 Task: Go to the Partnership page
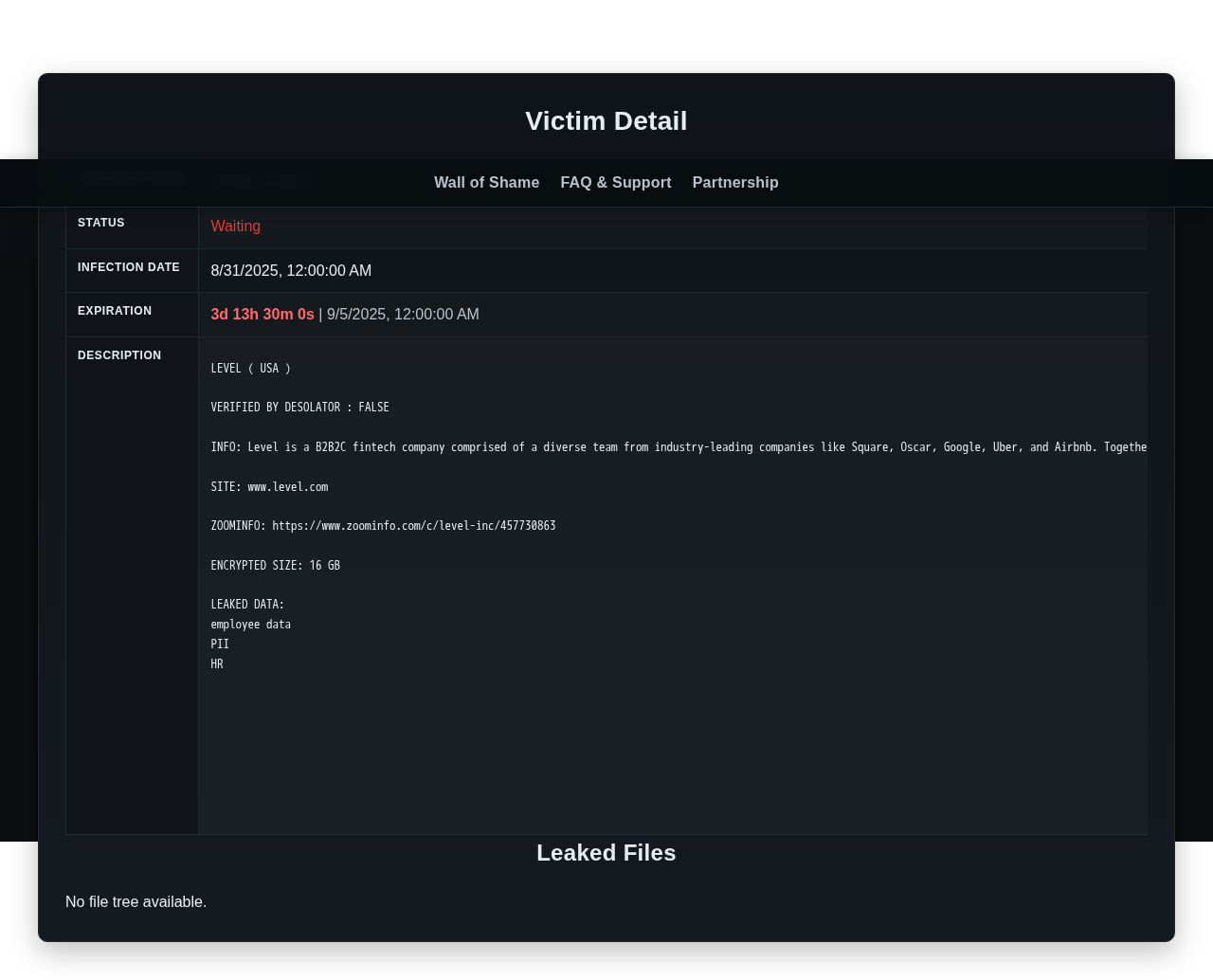(735, 183)
